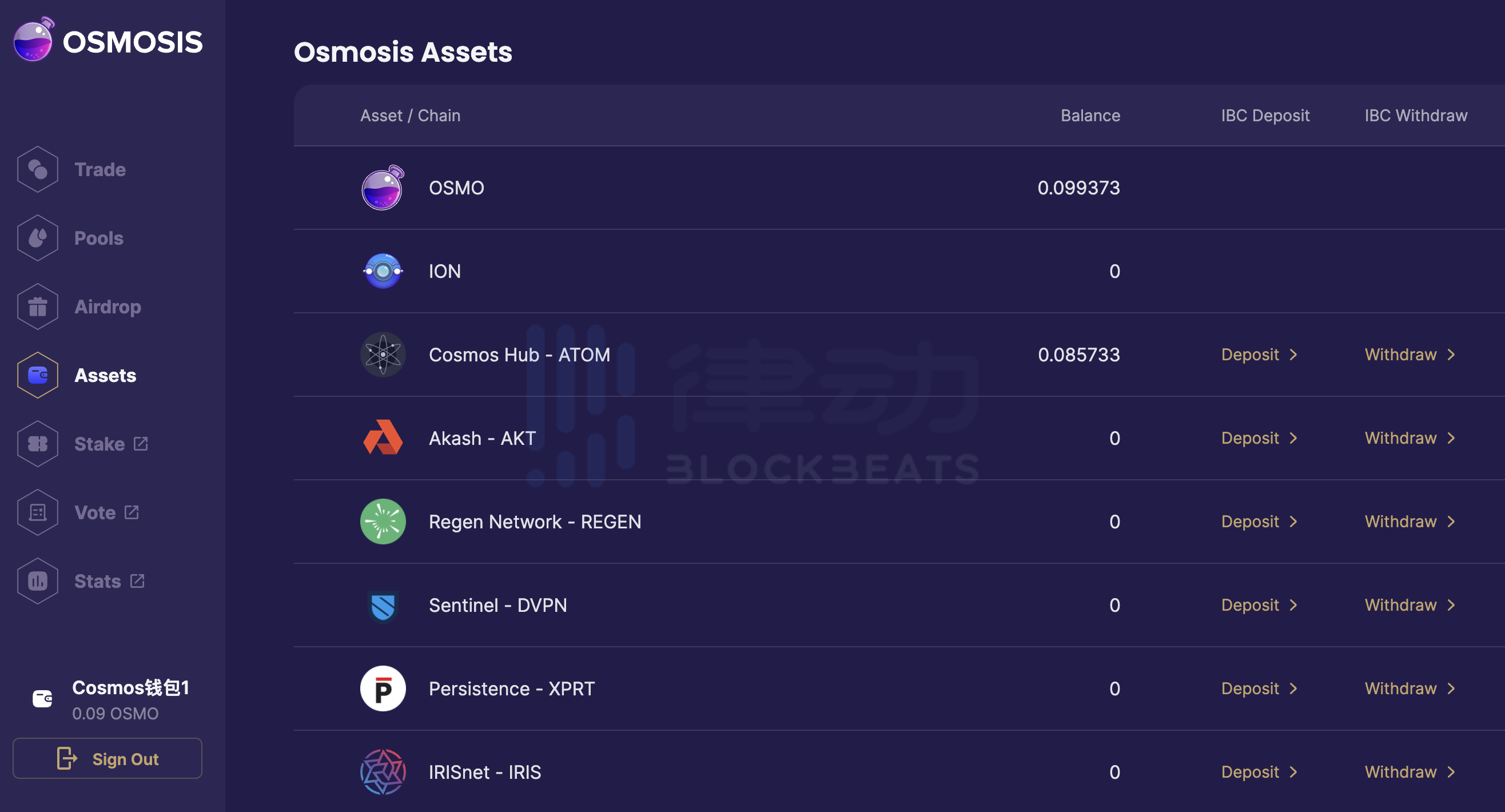Click the Balance column header
This screenshot has width=1505, height=812.
(1090, 116)
